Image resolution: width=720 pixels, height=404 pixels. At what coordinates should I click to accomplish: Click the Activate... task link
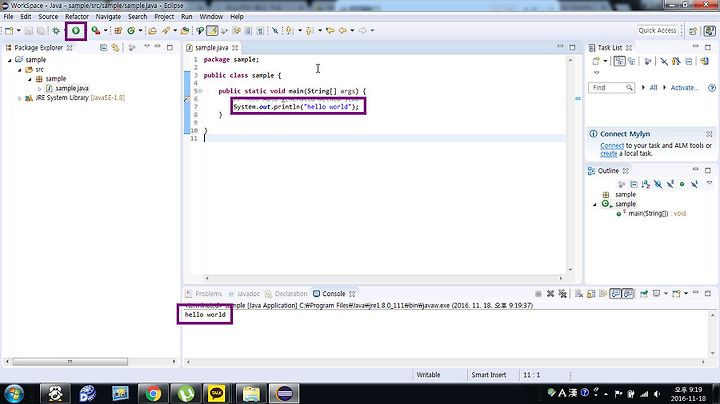pyautogui.click(x=684, y=88)
